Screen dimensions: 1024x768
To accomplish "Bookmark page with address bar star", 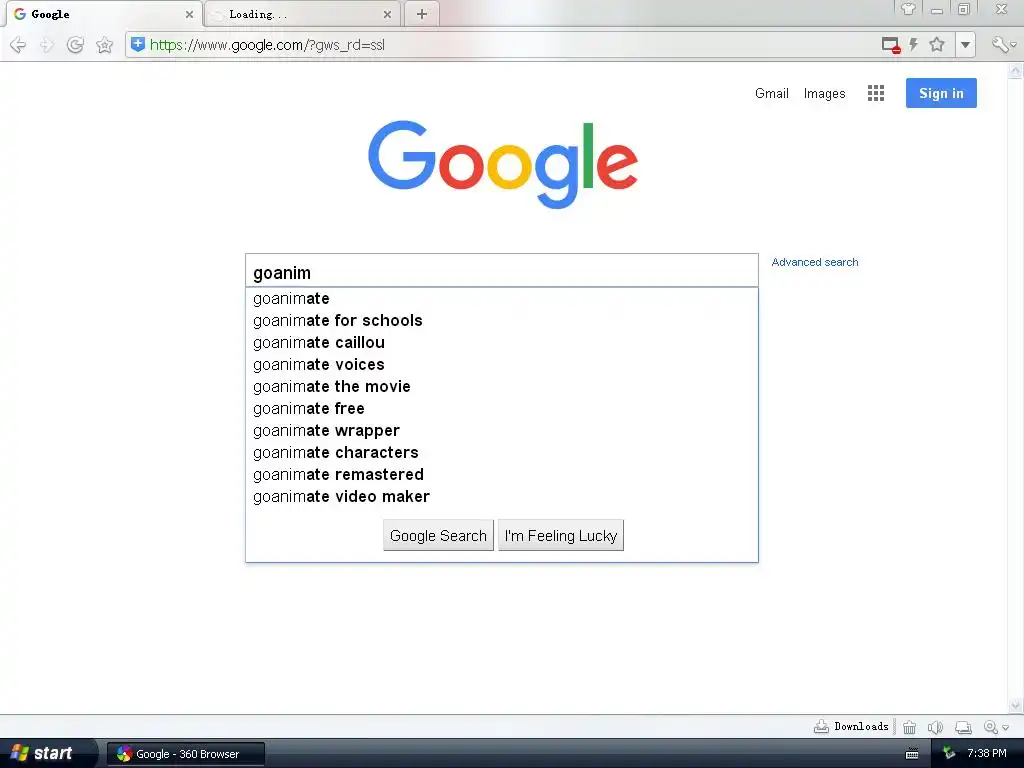I will [x=937, y=44].
